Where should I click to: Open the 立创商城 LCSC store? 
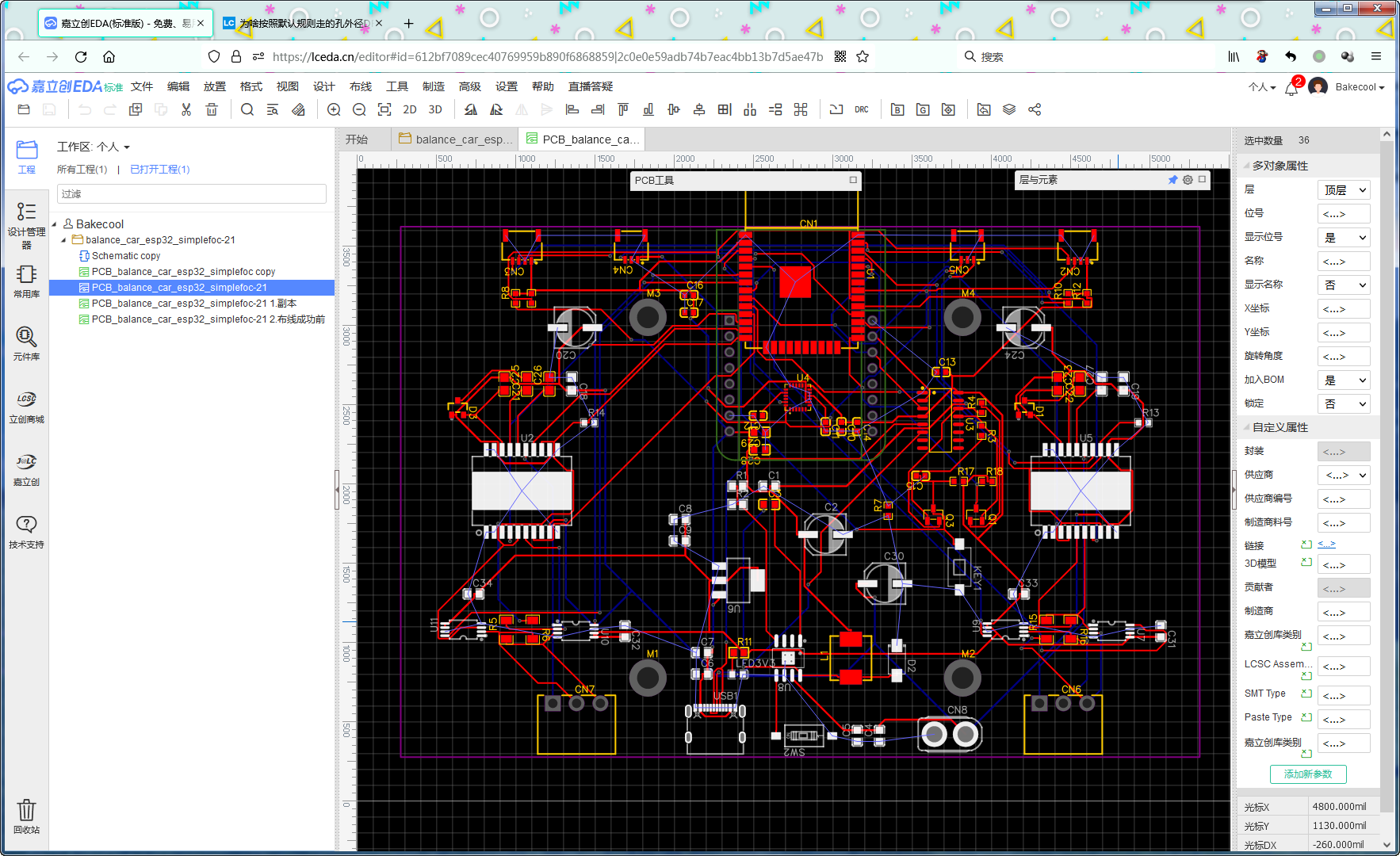pos(27,407)
